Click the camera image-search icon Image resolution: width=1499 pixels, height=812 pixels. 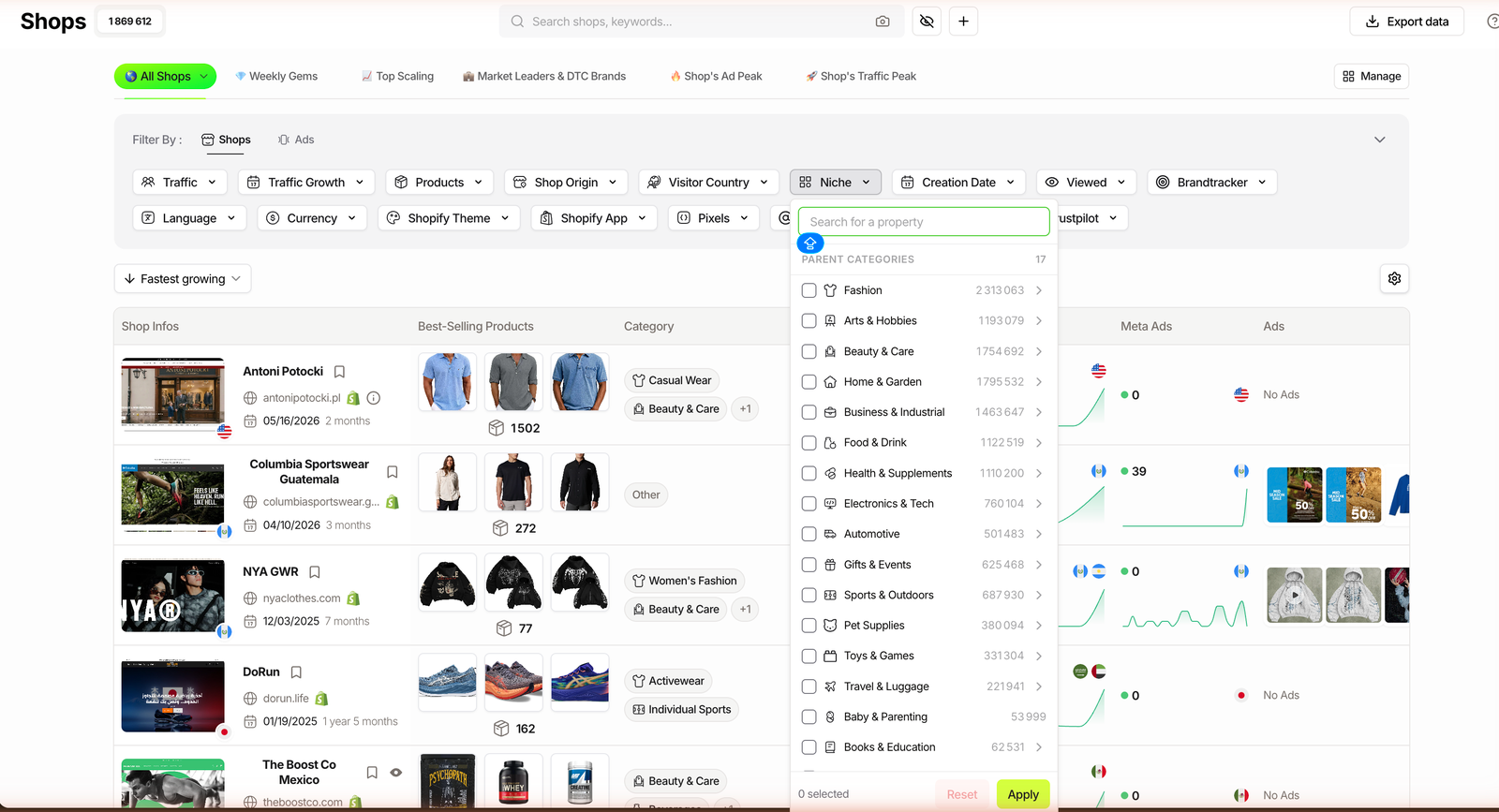[x=883, y=22]
